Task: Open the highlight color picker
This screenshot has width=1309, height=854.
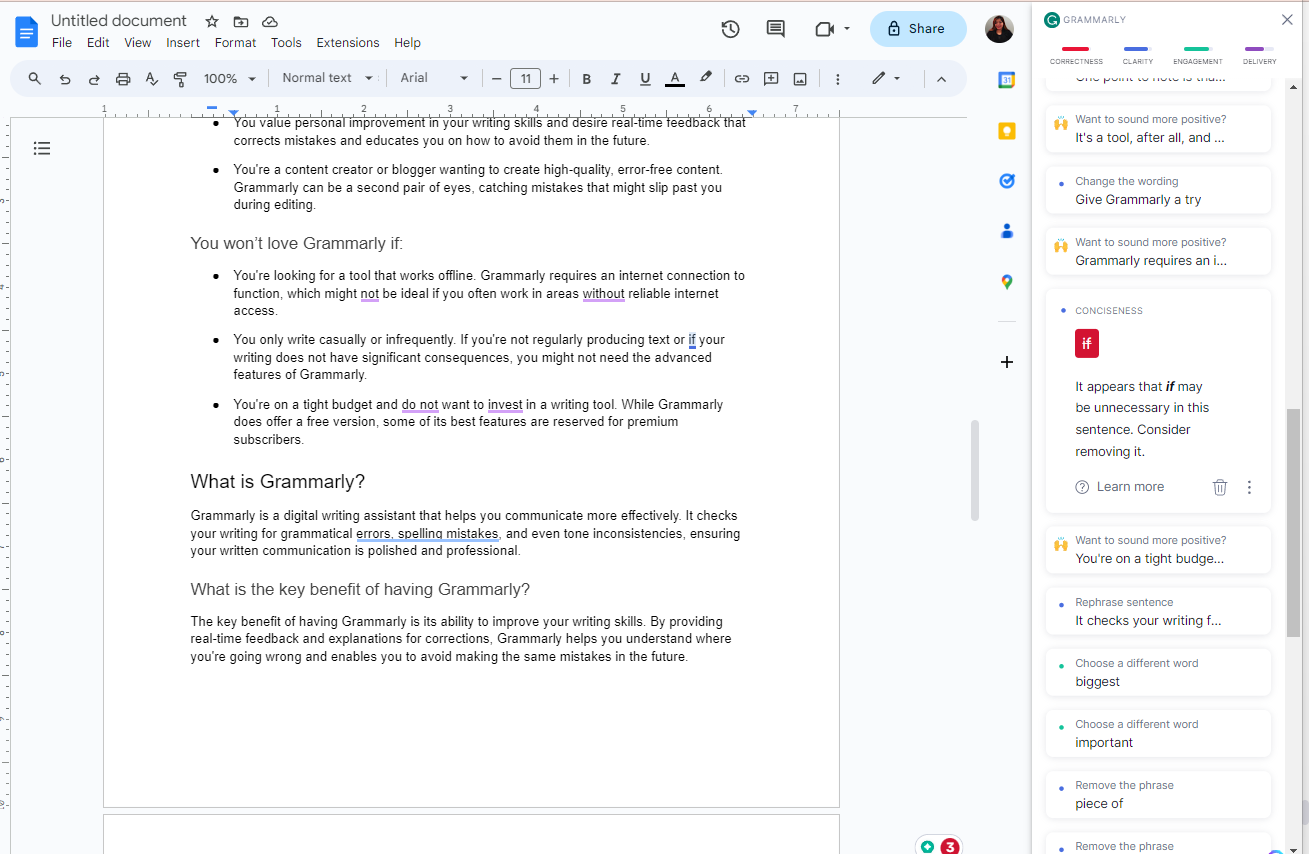Action: tap(705, 78)
